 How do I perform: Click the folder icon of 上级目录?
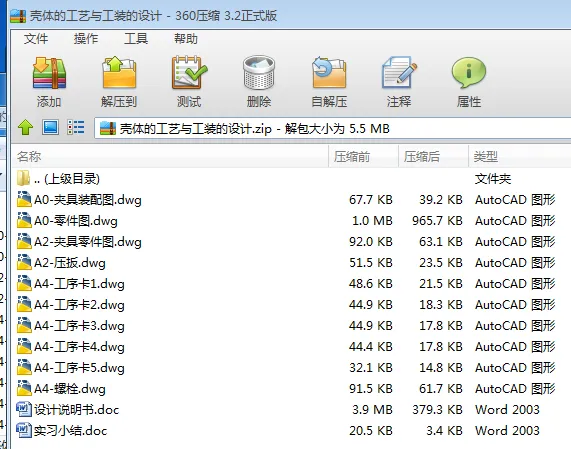23,178
